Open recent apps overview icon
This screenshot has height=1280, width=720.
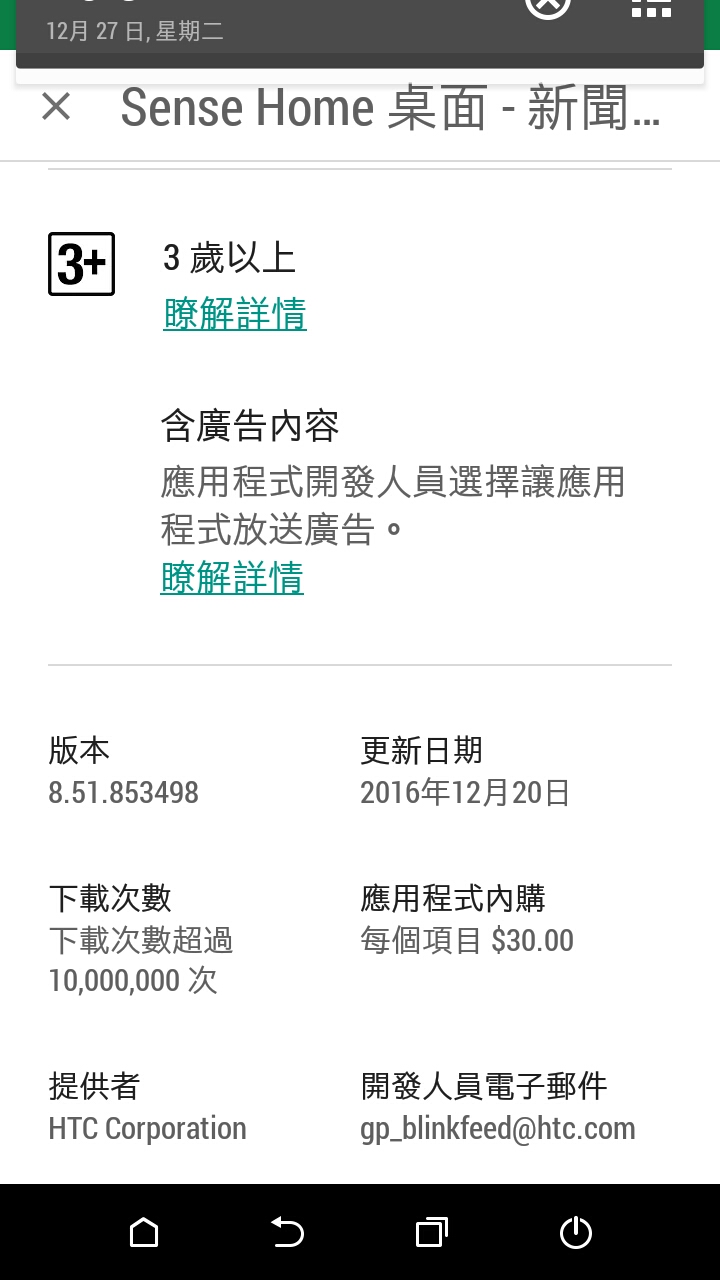pyautogui.click(x=432, y=1233)
